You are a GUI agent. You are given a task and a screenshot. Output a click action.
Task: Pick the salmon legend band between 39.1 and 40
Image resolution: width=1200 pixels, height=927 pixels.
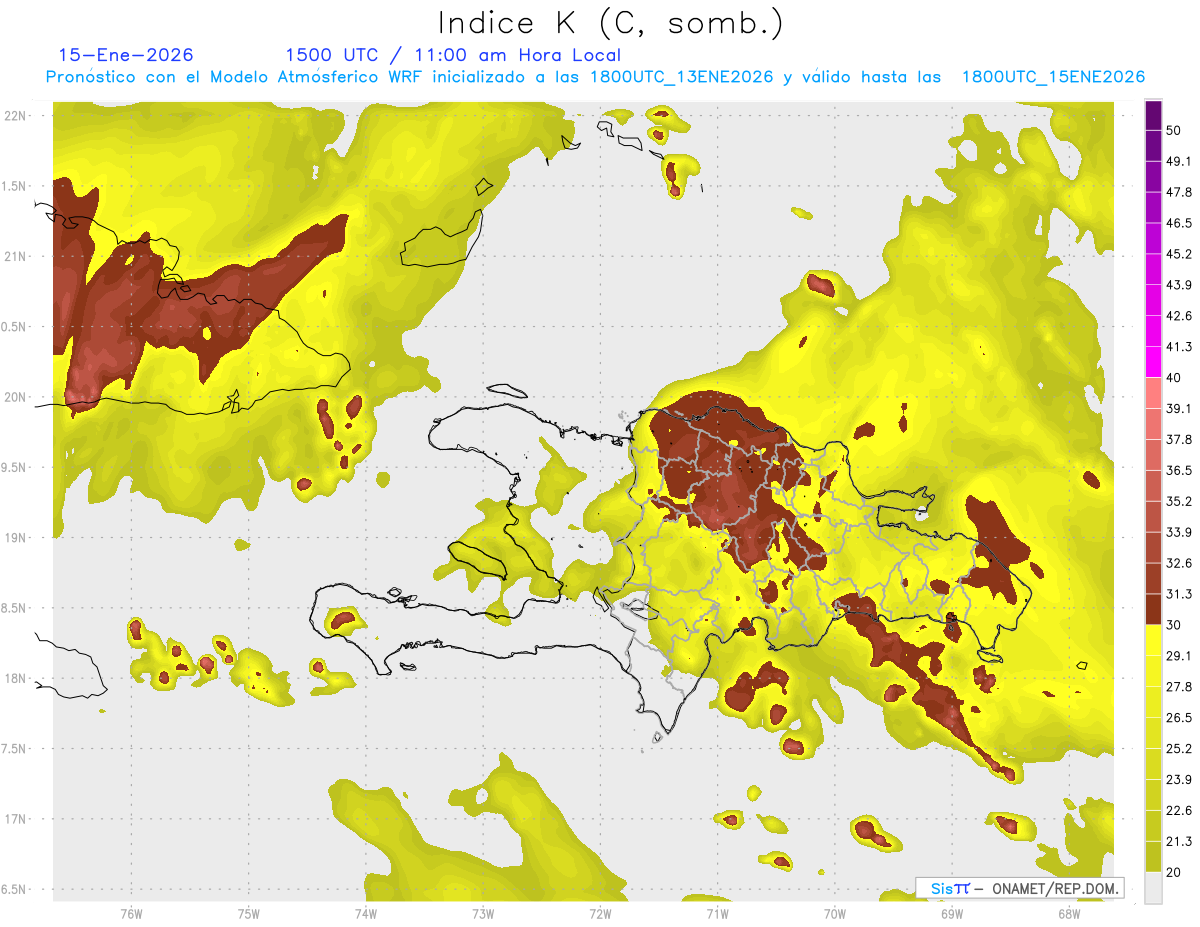click(x=1153, y=393)
